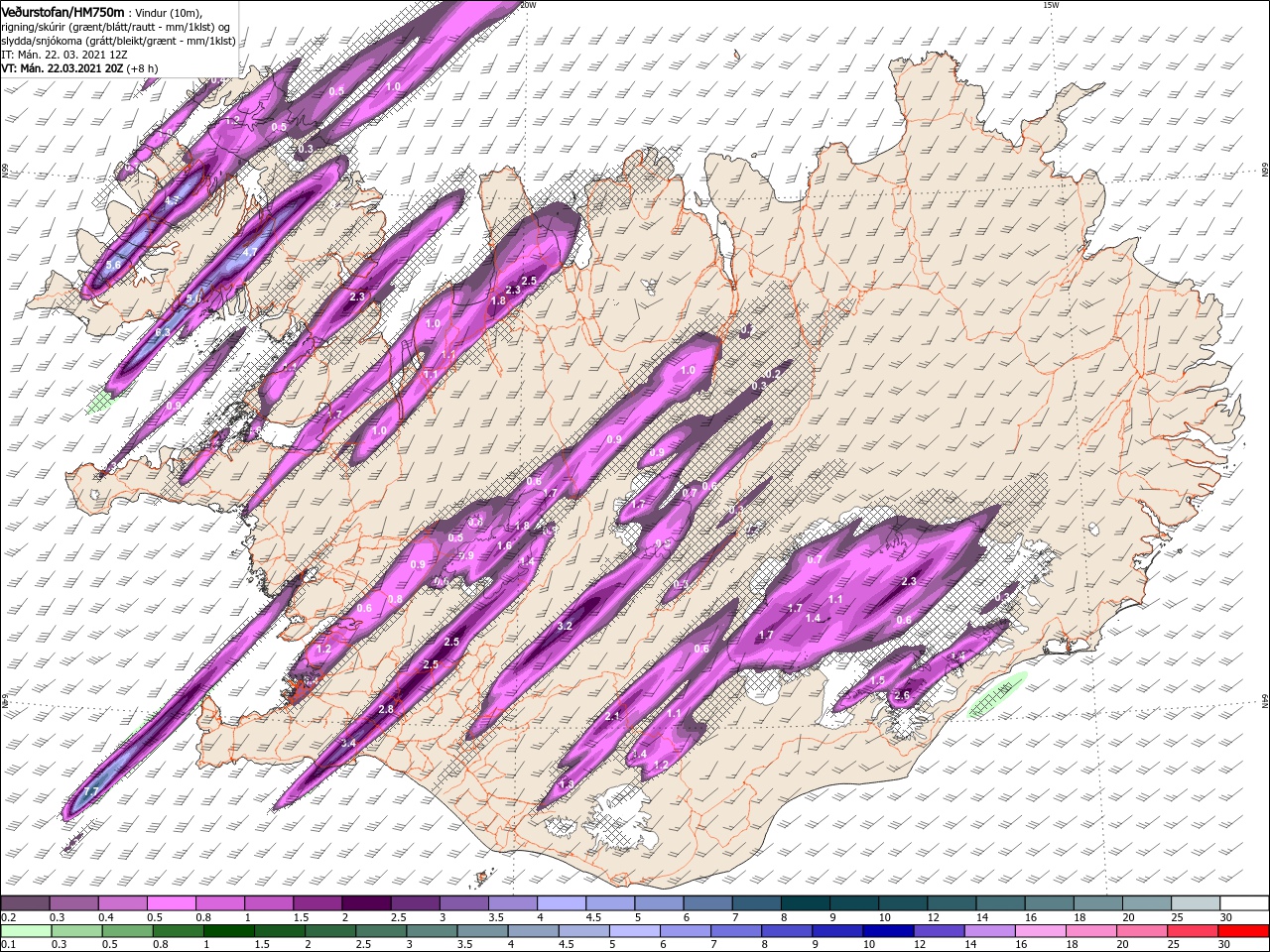Screen dimensions: 1270x952
Task: Pick the pale green 0.1 swatch, bottom legend row
Action: tap(26, 931)
